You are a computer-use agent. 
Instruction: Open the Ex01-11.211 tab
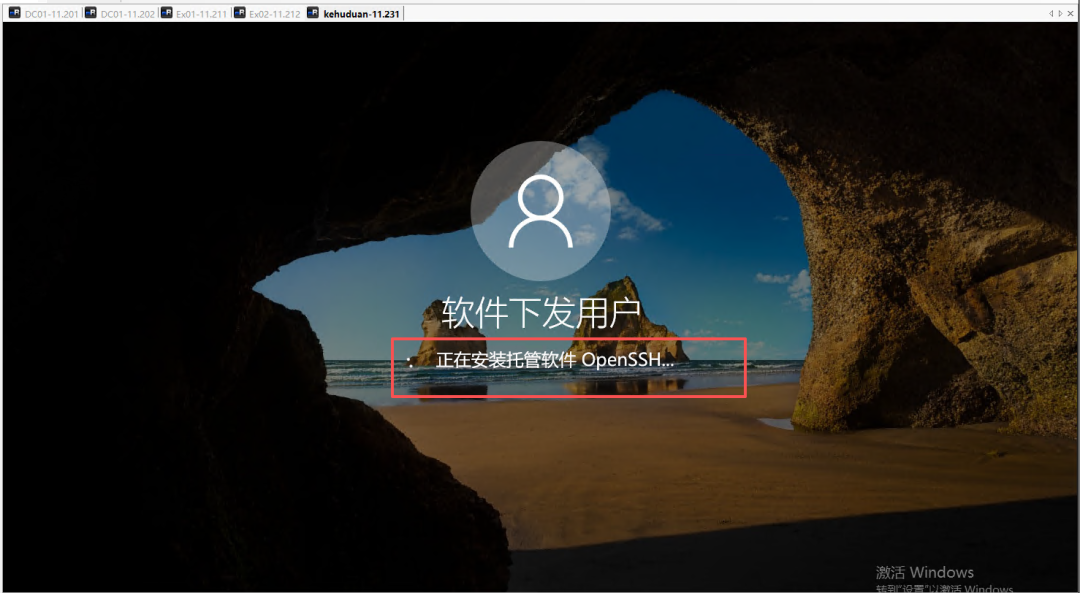click(x=194, y=13)
